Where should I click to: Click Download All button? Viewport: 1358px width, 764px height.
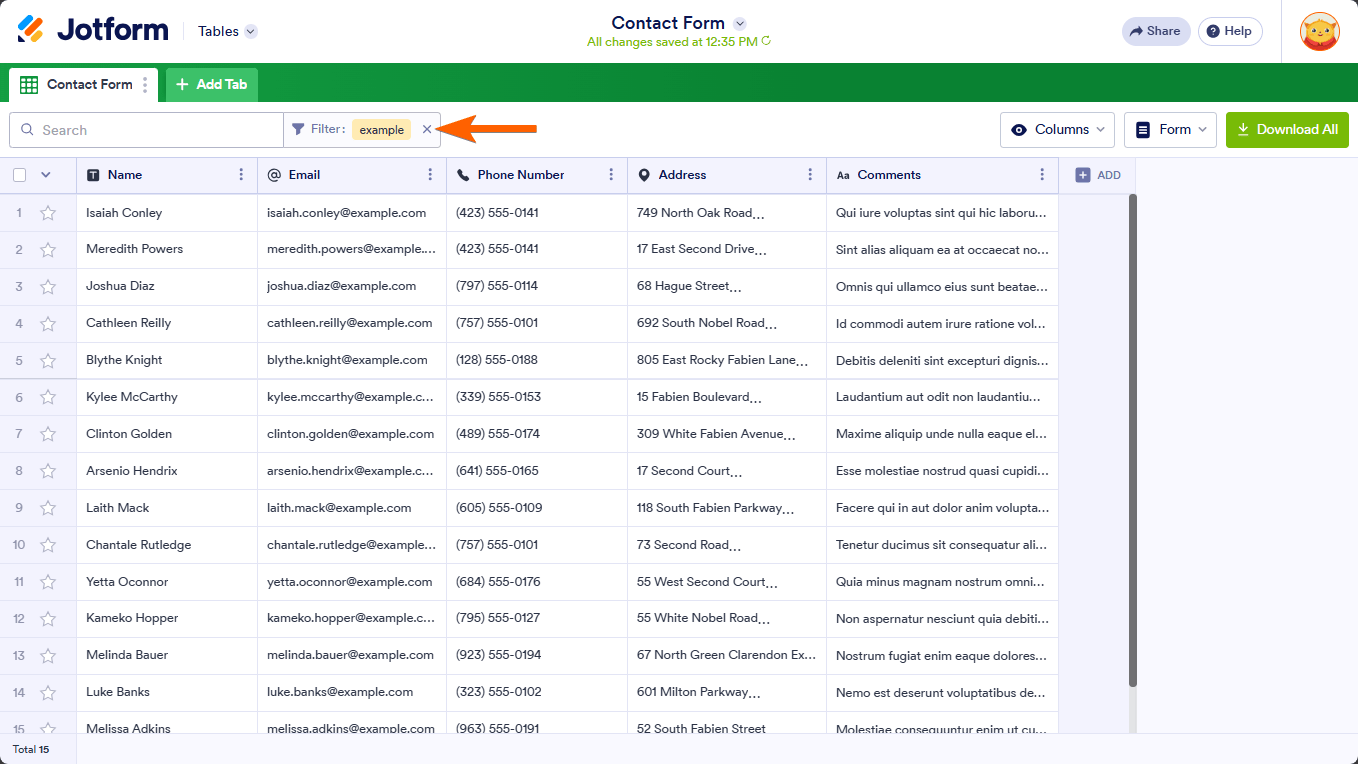pos(1287,129)
